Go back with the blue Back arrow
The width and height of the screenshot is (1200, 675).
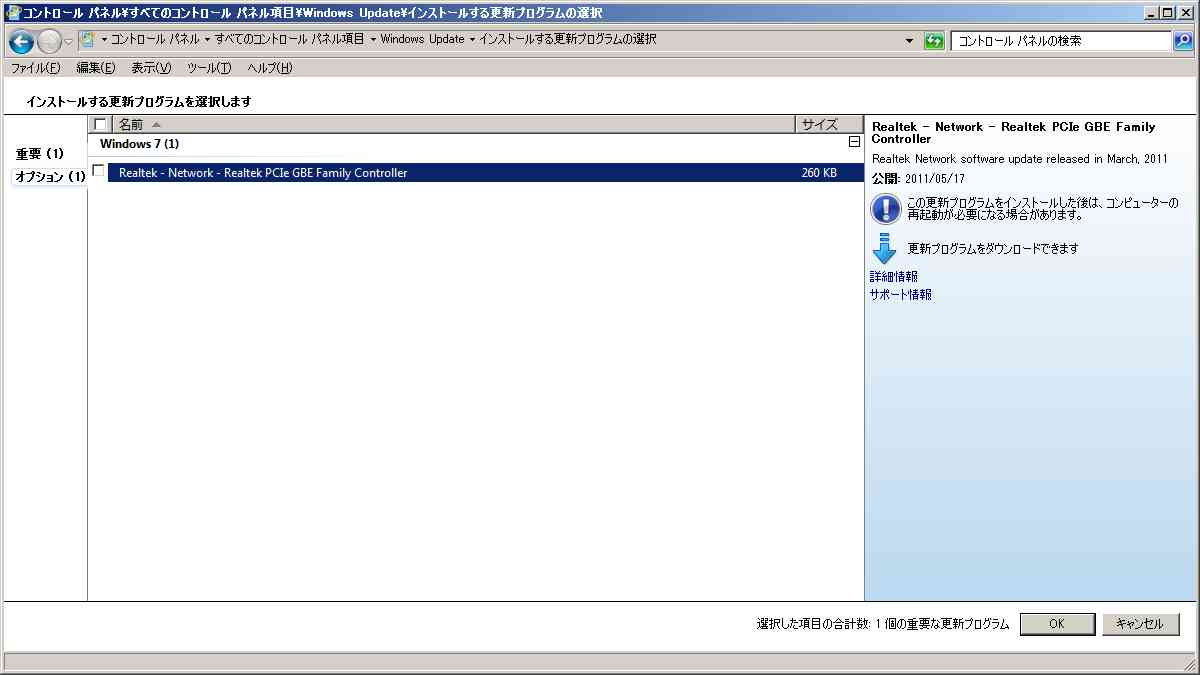[22, 41]
